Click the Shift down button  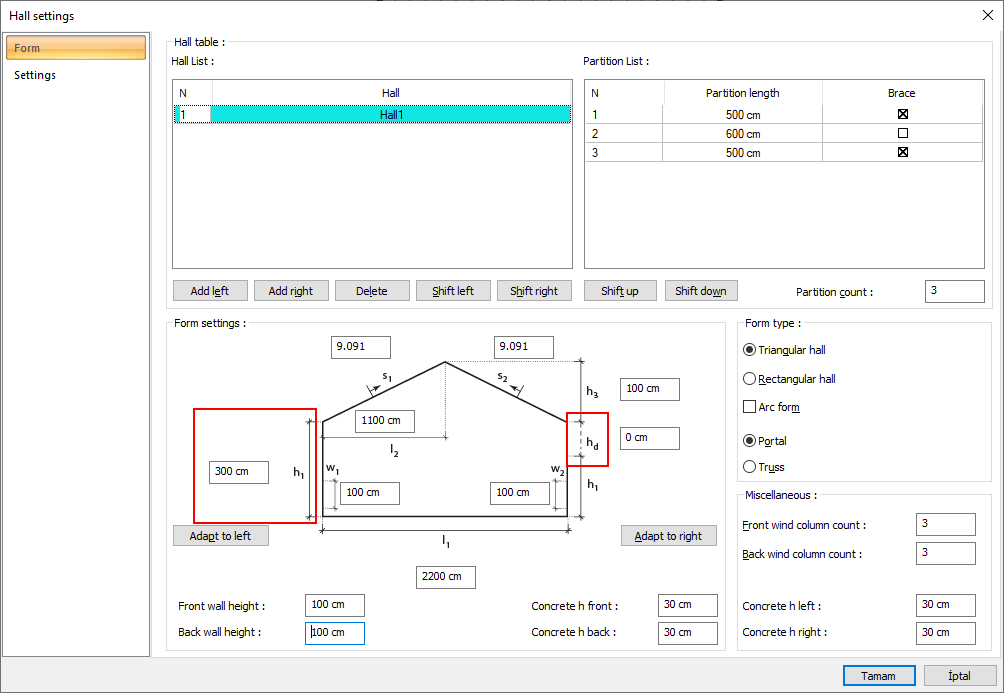pyautogui.click(x=700, y=291)
